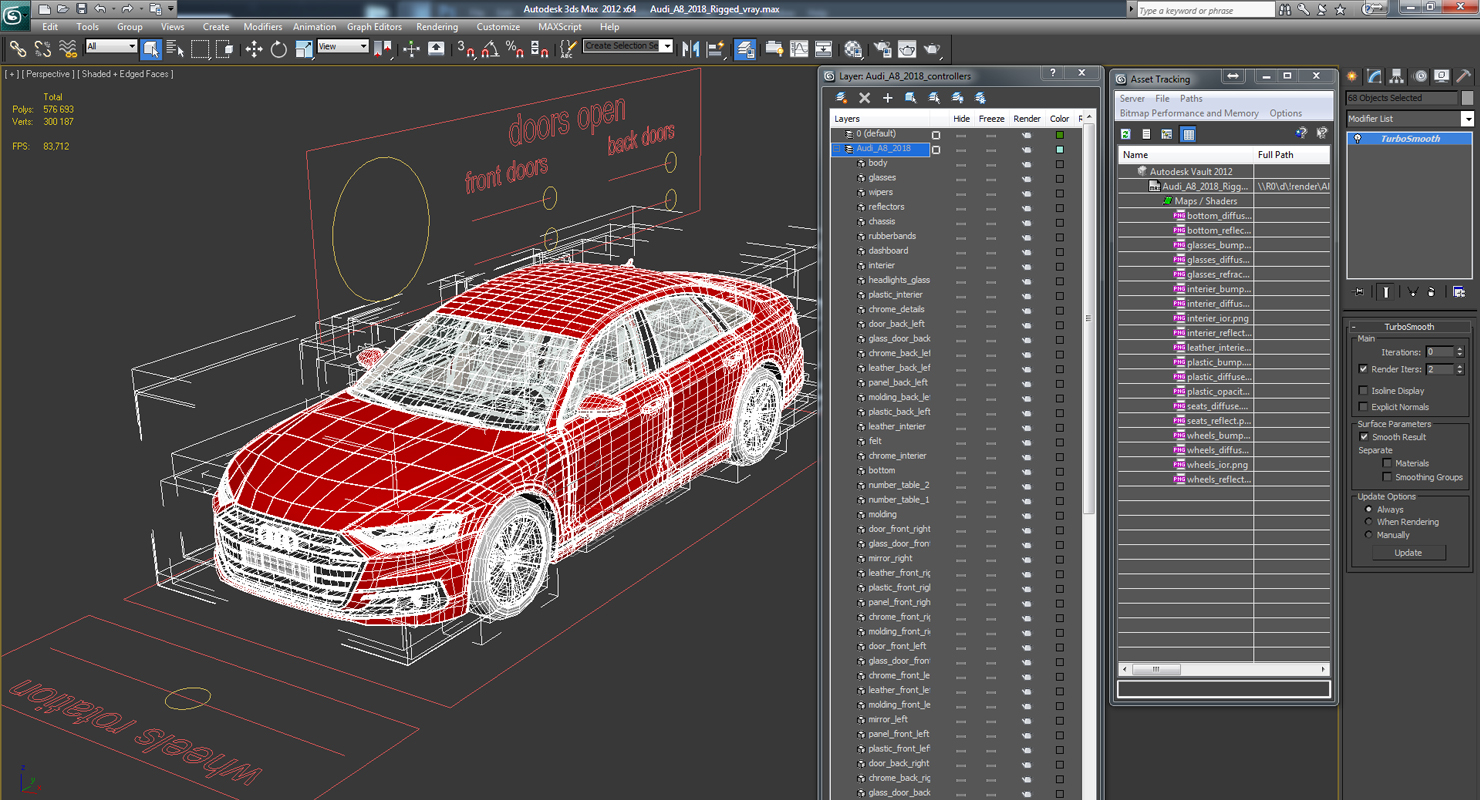Refresh the Asset Tracking list
1480x800 pixels.
(1126, 134)
